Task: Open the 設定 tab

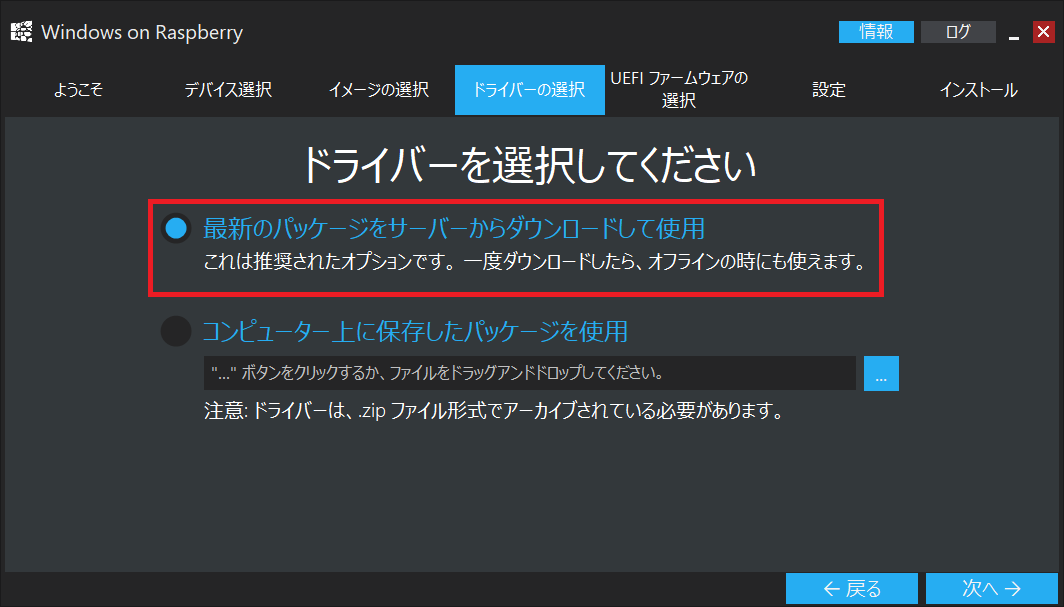Action: pos(829,90)
